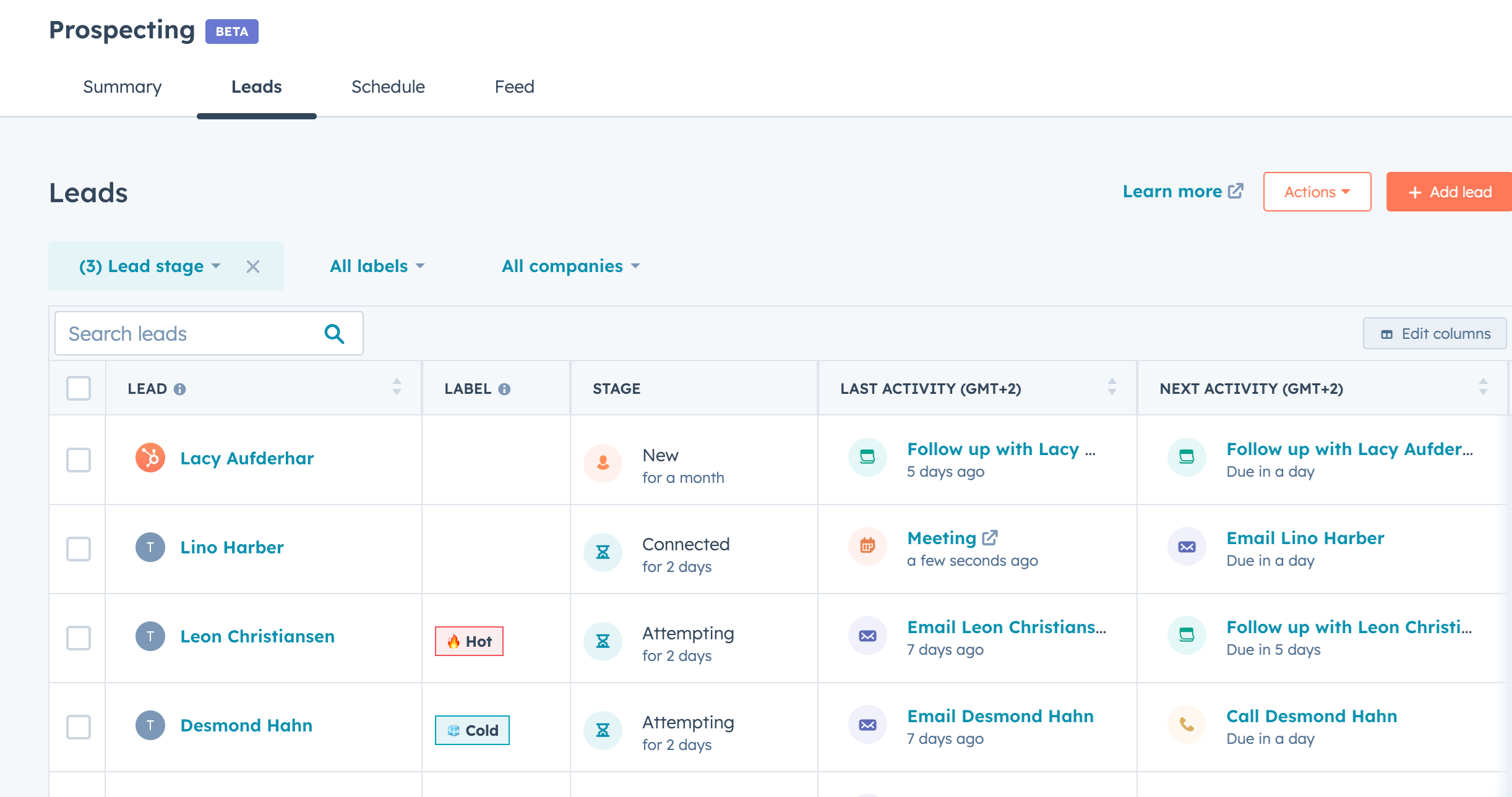Open external link icon beside Meeting

pyautogui.click(x=990, y=538)
